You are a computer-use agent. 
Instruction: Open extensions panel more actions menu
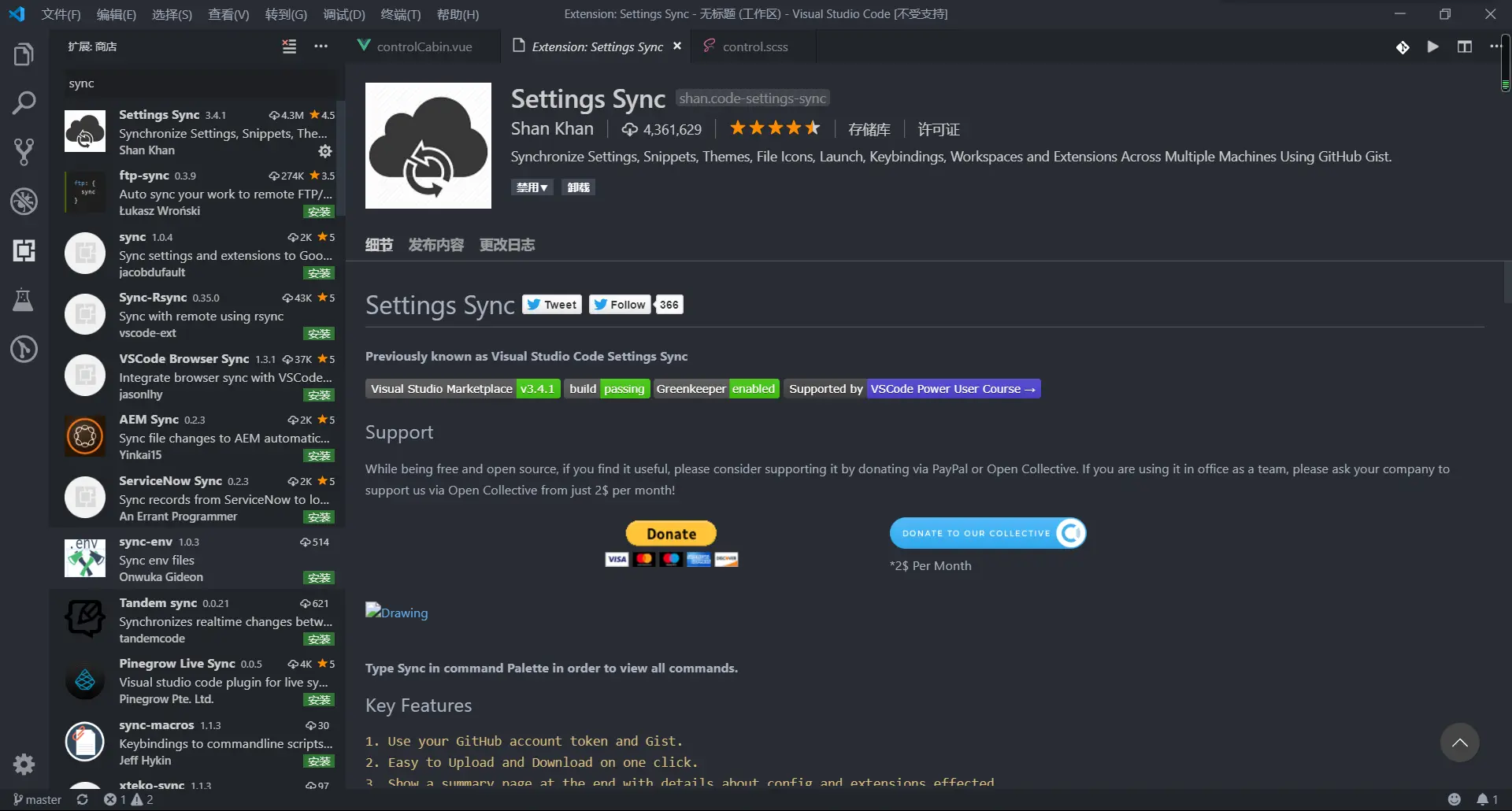click(321, 46)
